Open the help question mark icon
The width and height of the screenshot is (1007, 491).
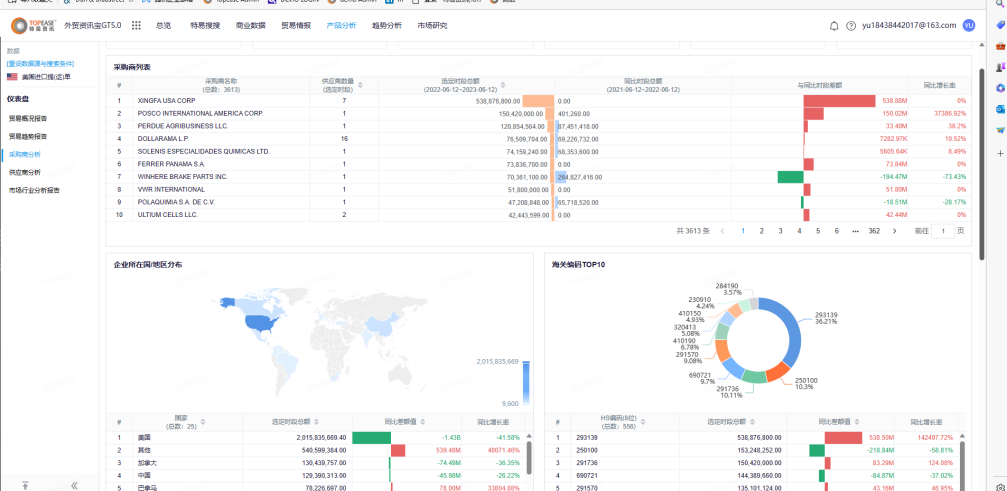[851, 26]
